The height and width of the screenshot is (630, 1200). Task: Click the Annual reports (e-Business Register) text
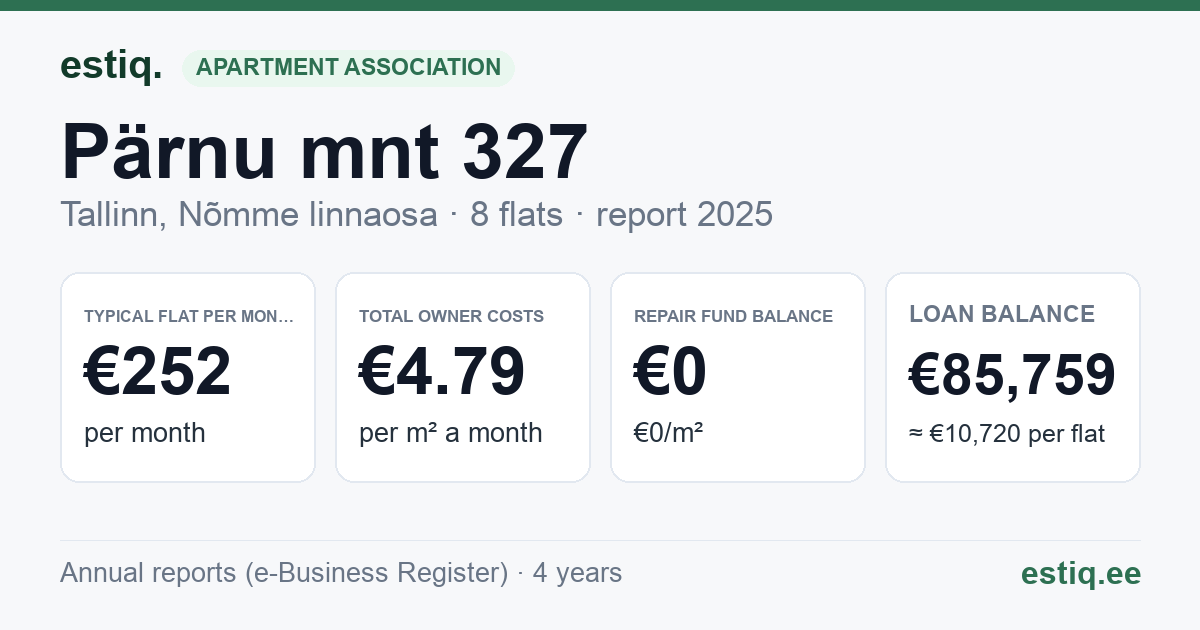[284, 573]
